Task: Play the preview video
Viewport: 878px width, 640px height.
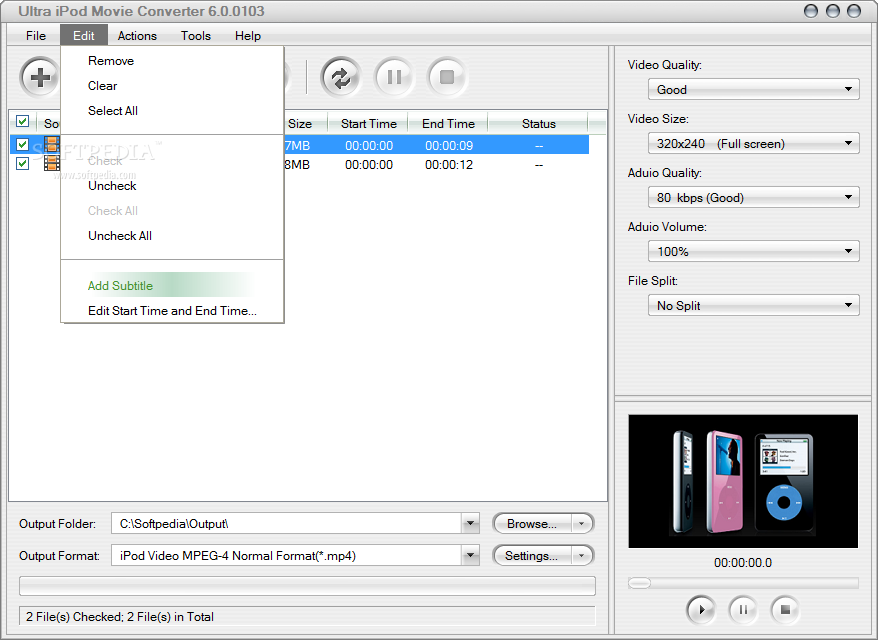Action: [701, 609]
